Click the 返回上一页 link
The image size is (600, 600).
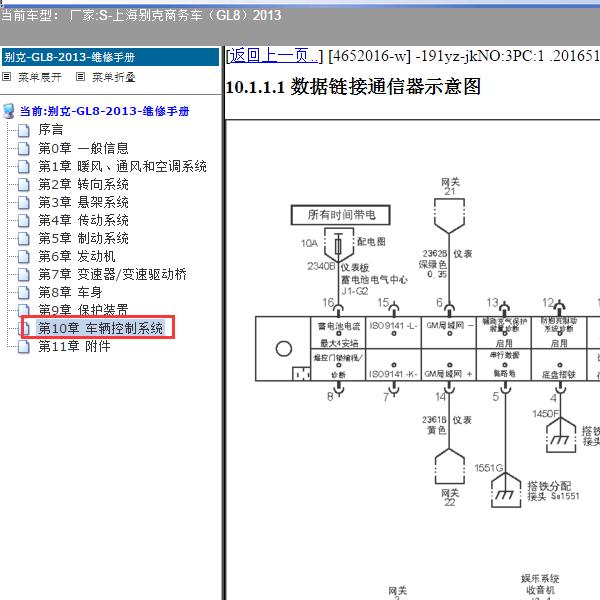pyautogui.click(x=274, y=56)
